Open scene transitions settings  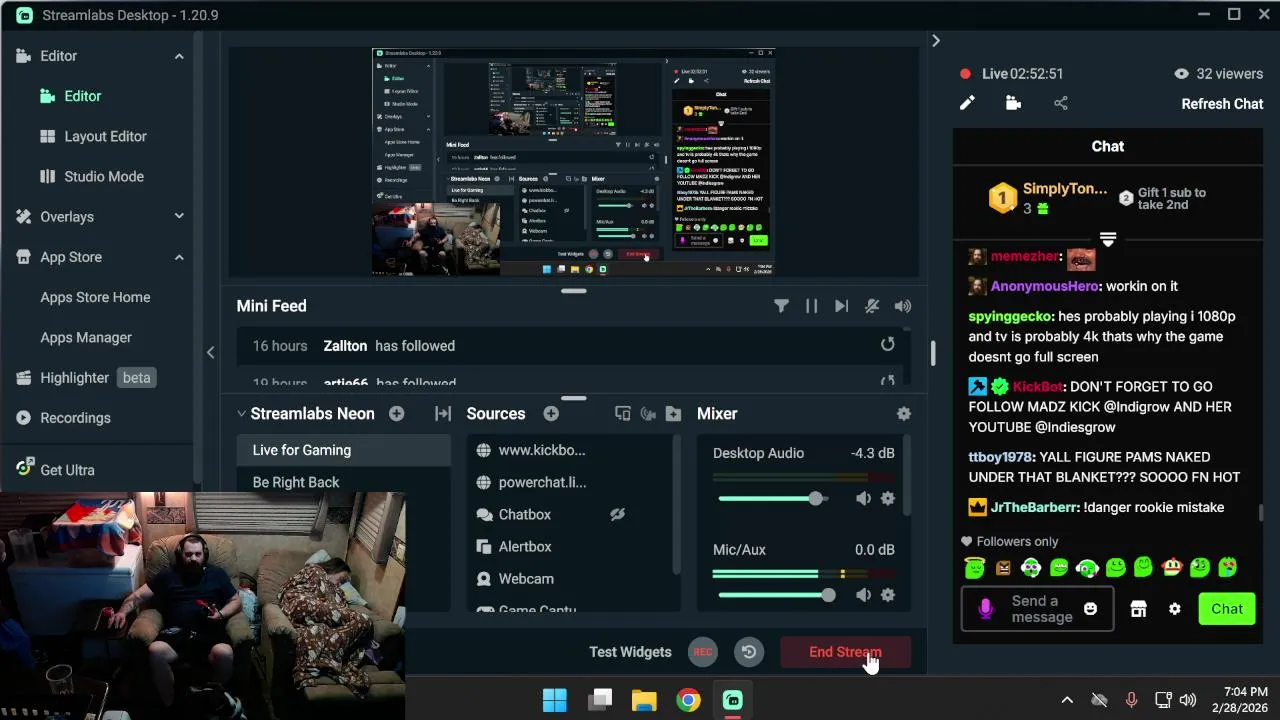tap(443, 413)
